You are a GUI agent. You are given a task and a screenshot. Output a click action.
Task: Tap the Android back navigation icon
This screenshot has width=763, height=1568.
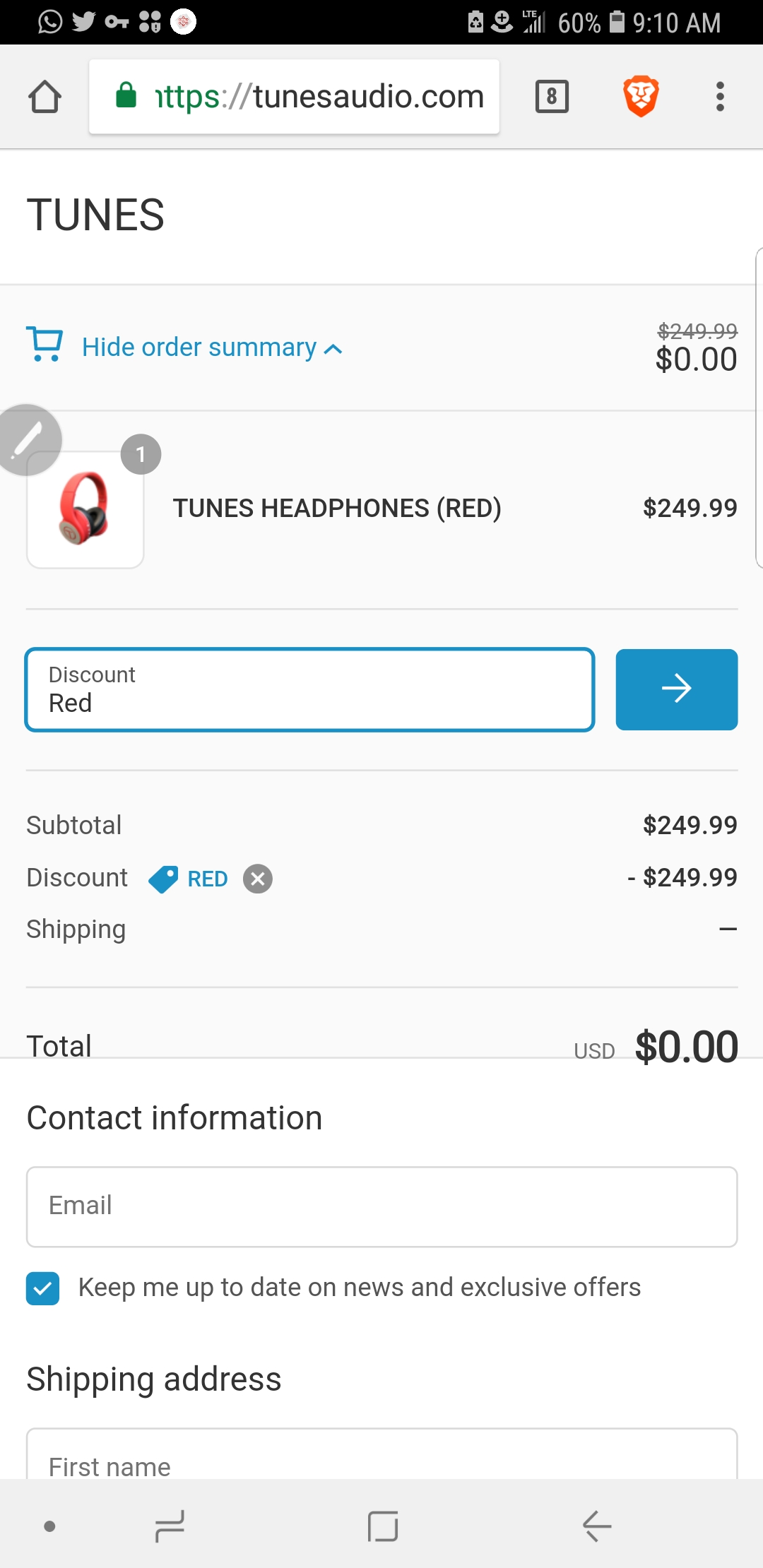[597, 1526]
